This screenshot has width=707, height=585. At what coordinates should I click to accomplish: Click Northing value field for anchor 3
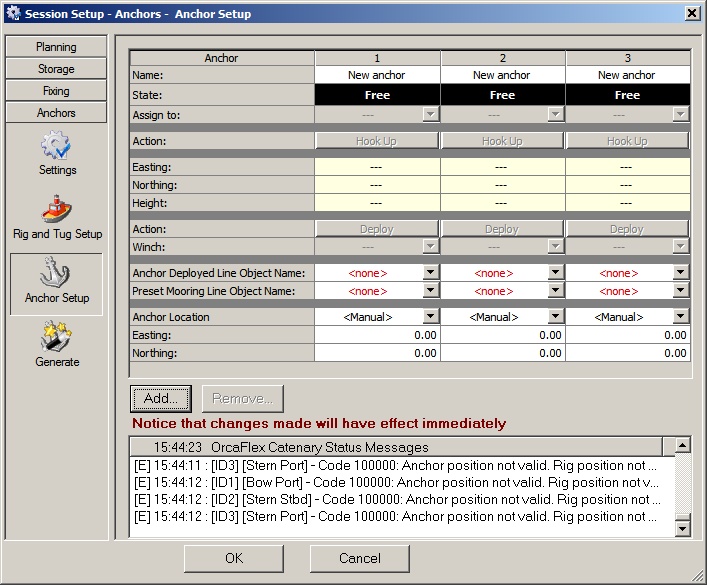coord(627,353)
